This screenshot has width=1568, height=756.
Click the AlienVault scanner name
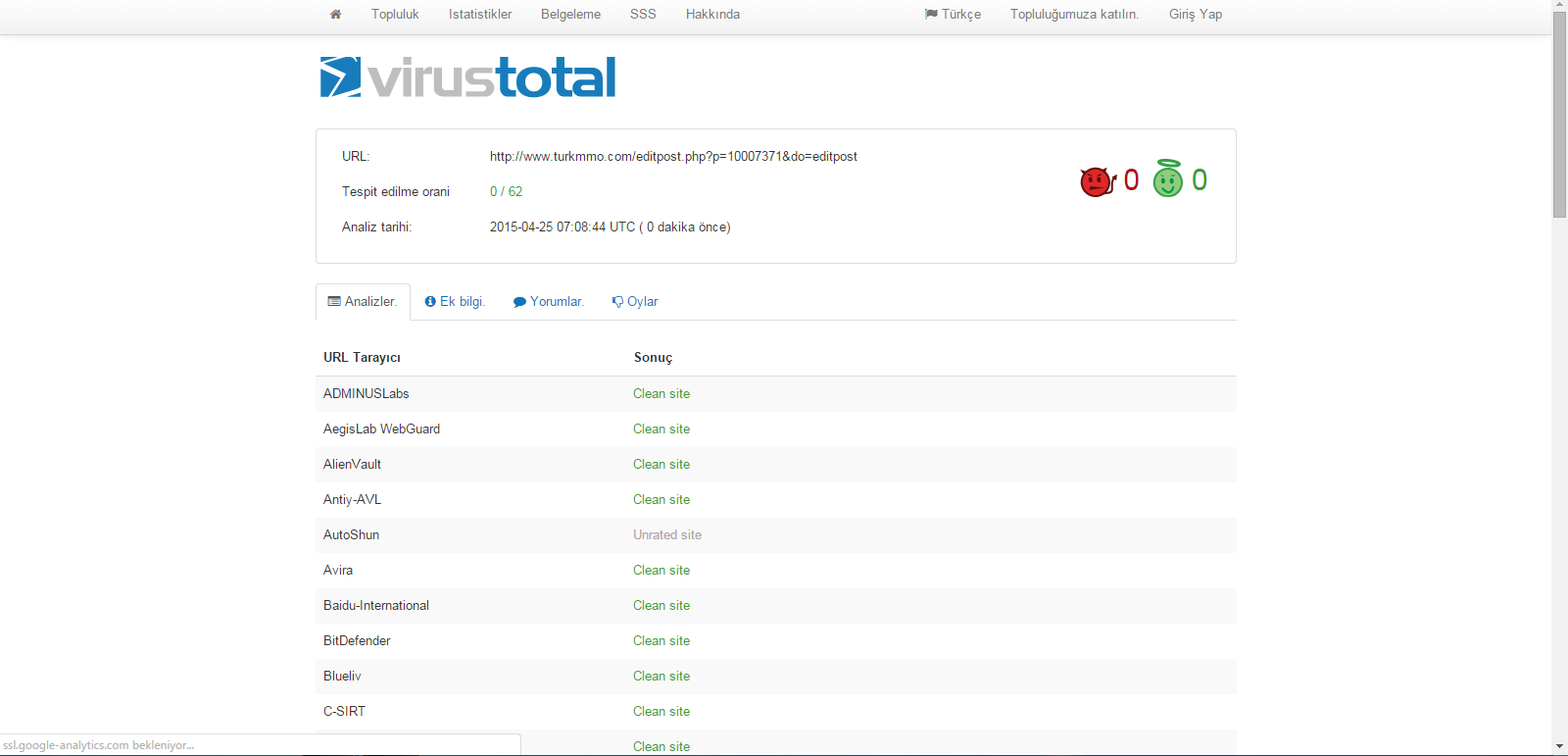[352, 465]
